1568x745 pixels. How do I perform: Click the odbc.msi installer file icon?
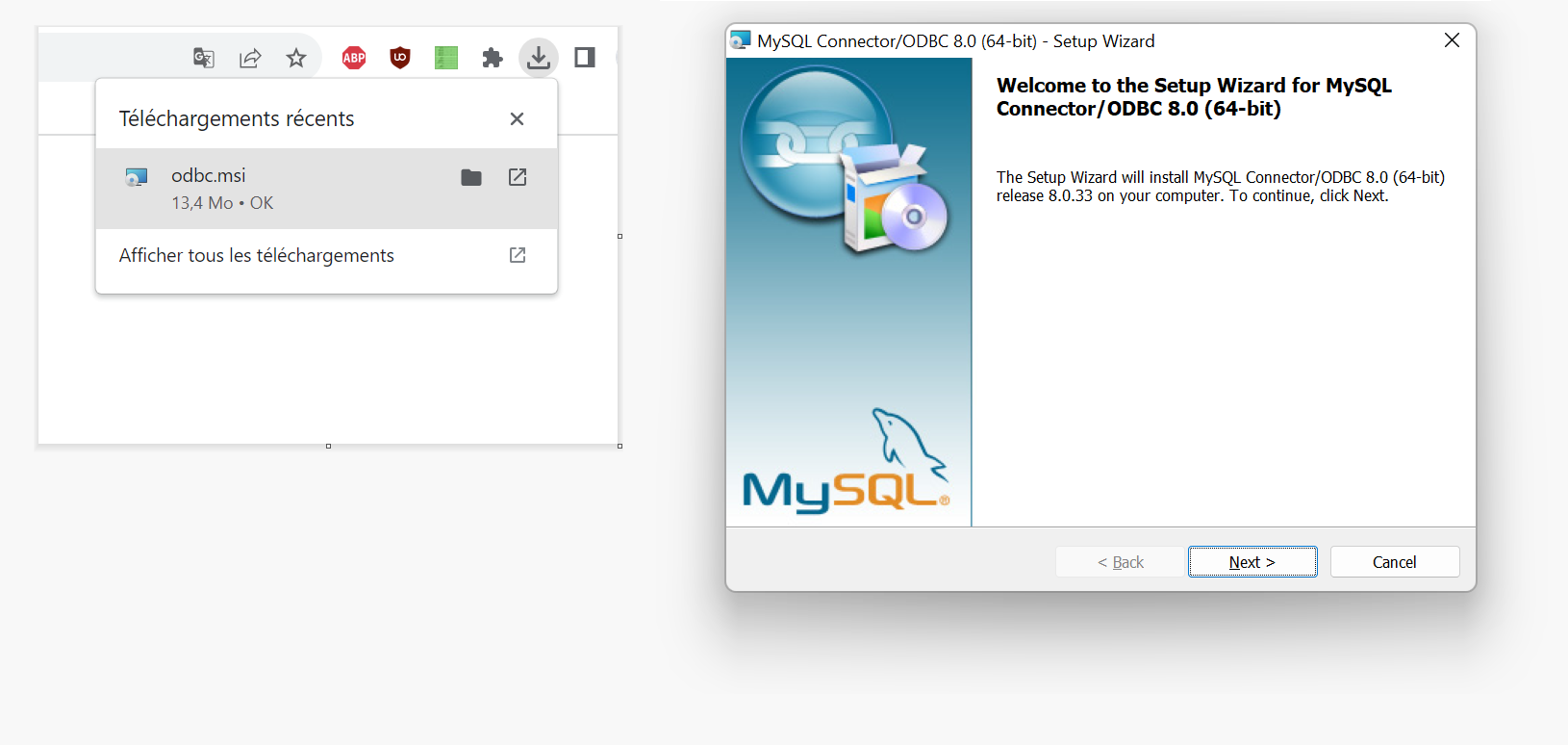137,177
